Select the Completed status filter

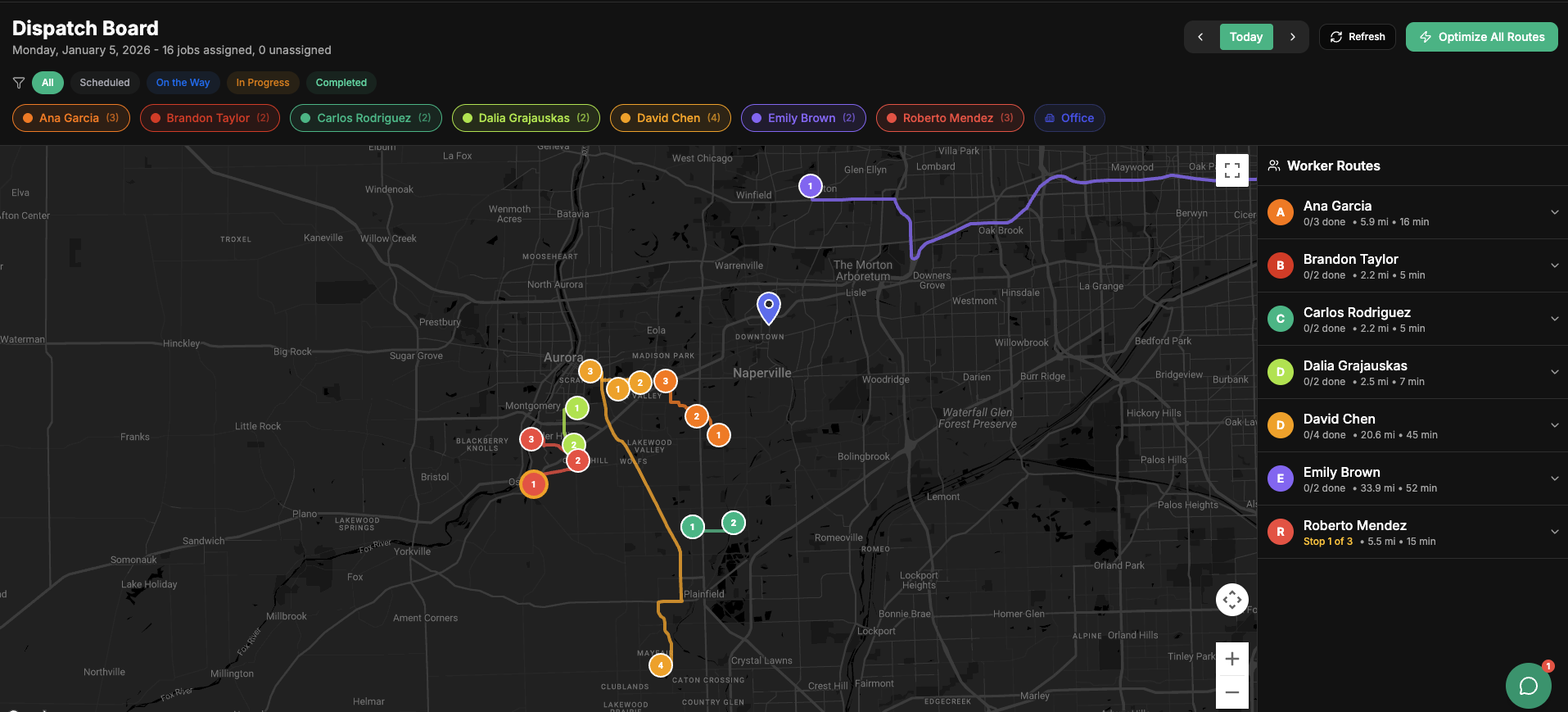click(341, 83)
